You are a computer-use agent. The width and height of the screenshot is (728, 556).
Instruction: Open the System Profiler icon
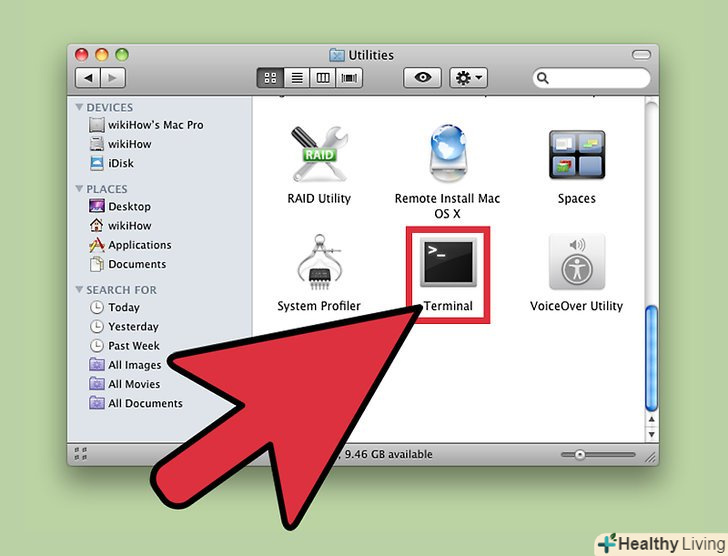pyautogui.click(x=319, y=263)
